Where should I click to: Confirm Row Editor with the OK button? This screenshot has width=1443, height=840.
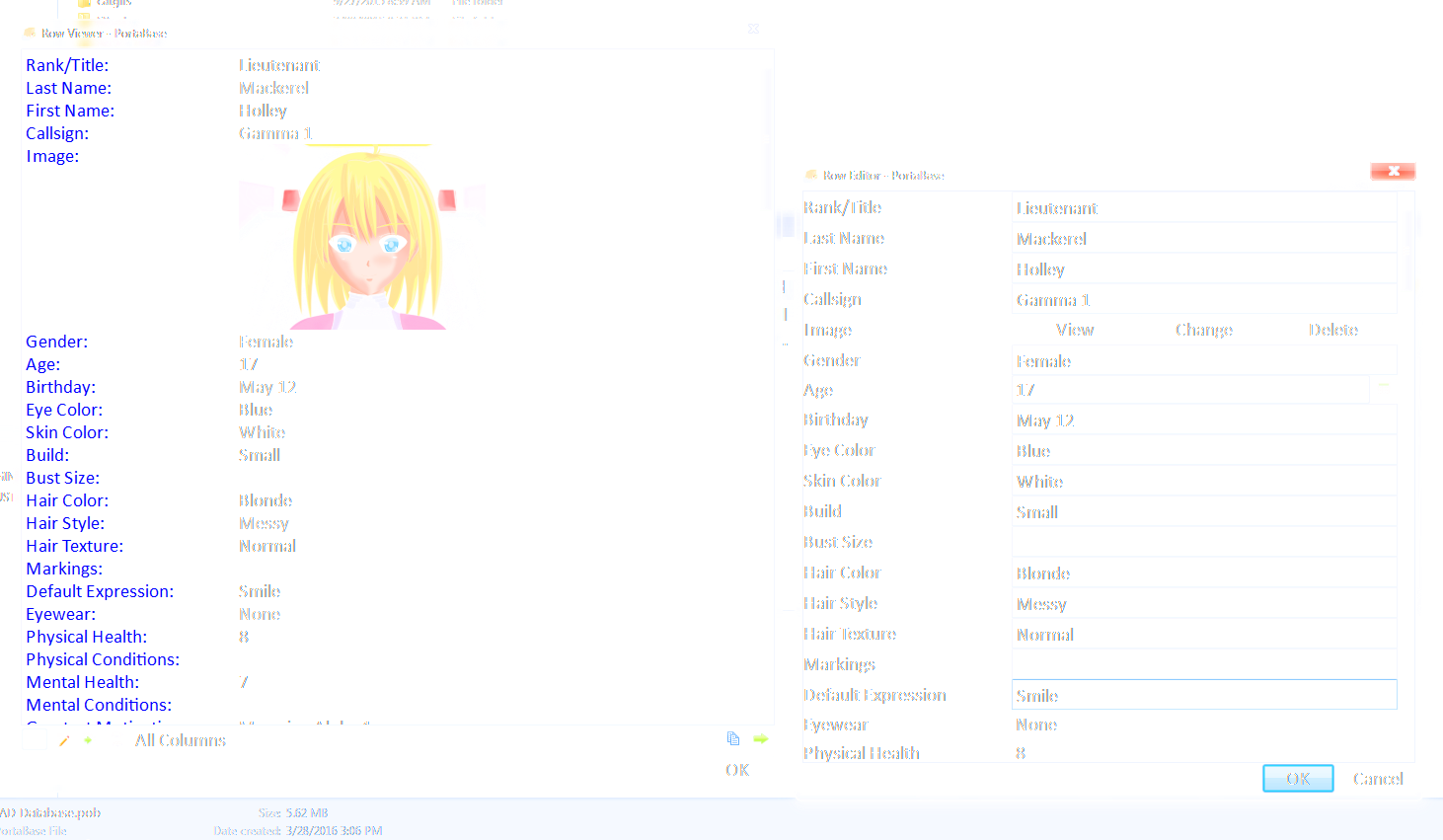tap(1298, 779)
